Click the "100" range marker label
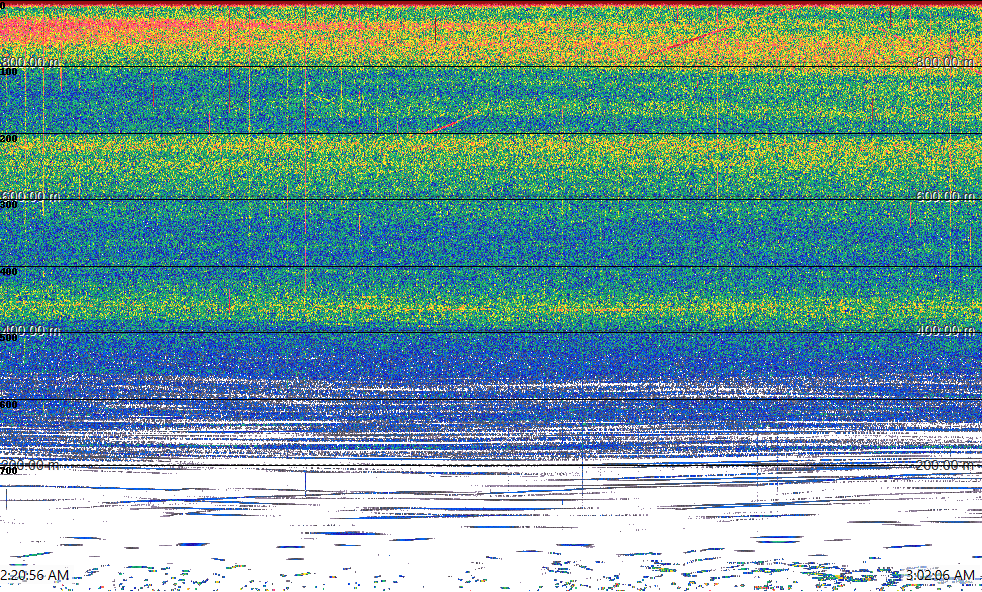The width and height of the screenshot is (982, 592). tap(9, 72)
